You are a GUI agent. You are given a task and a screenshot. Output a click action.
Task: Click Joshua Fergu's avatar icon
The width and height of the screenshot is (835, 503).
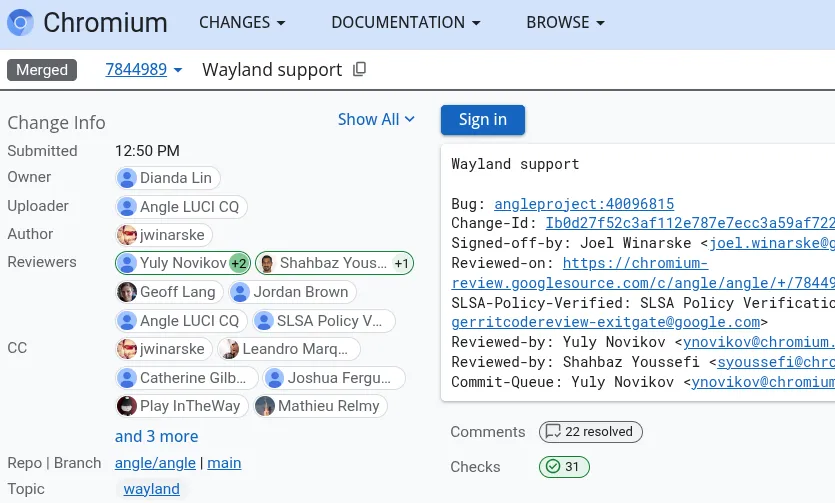click(x=275, y=378)
